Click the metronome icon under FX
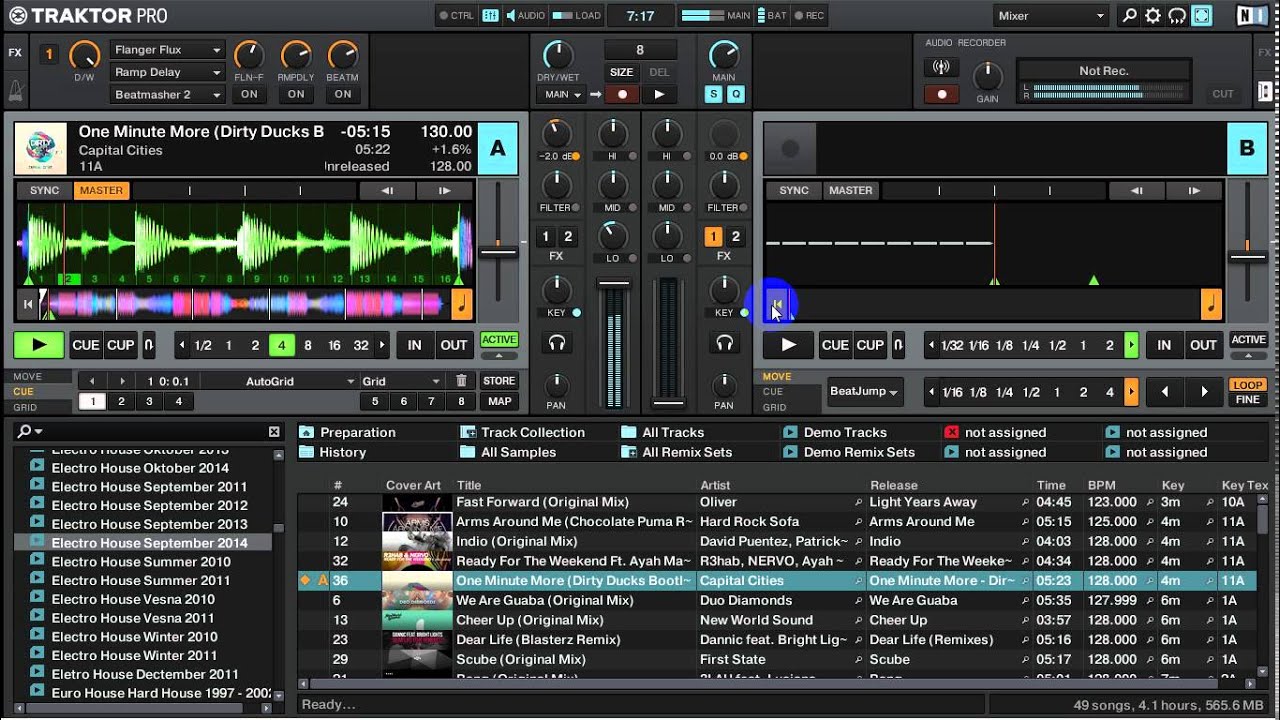 [15, 91]
